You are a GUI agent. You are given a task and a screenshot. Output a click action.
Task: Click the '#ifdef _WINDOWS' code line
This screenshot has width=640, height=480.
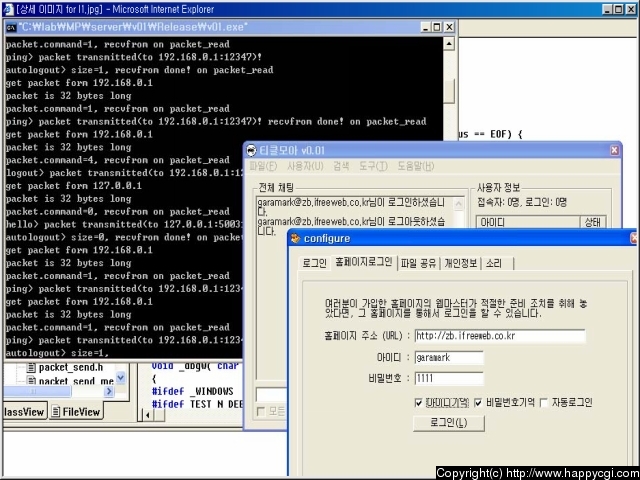tap(193, 391)
